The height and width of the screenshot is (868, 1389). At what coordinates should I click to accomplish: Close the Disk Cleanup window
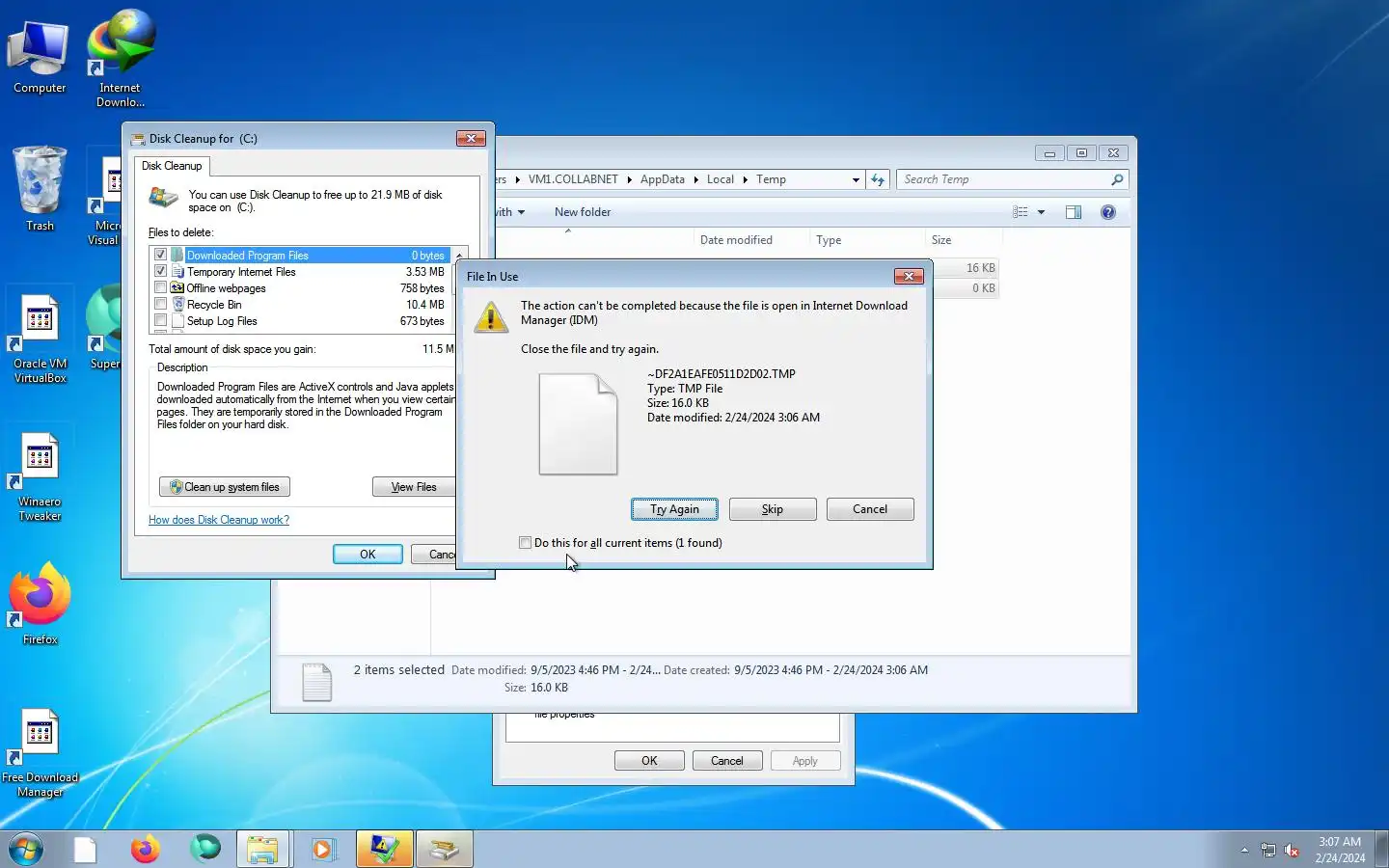[471, 139]
